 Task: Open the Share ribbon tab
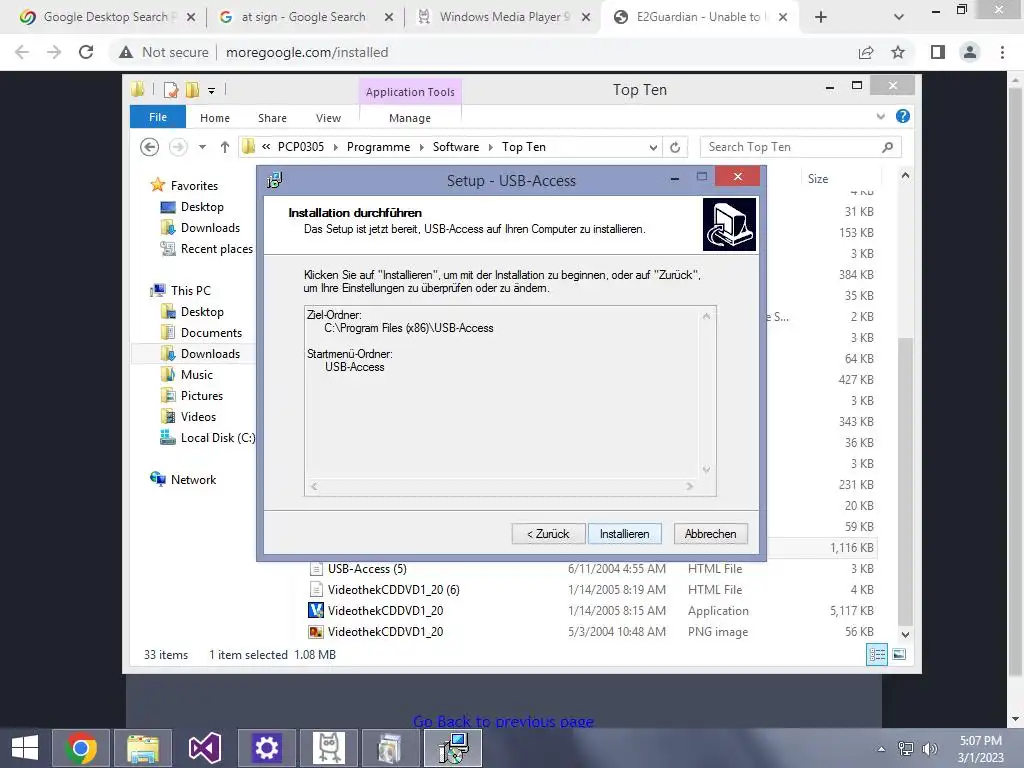(x=272, y=118)
